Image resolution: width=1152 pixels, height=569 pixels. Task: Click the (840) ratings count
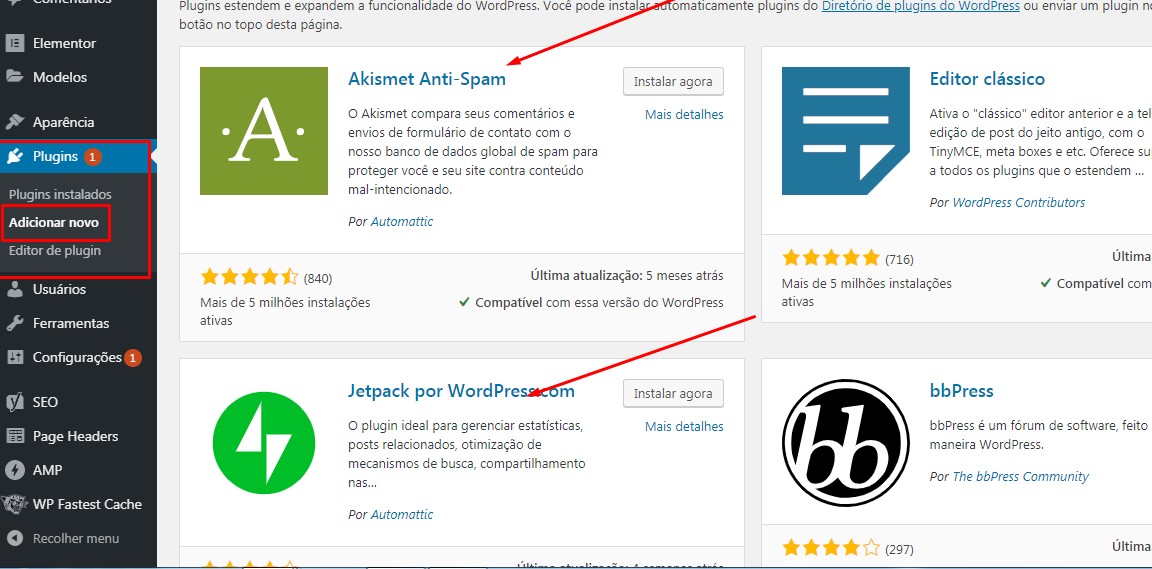tap(317, 278)
